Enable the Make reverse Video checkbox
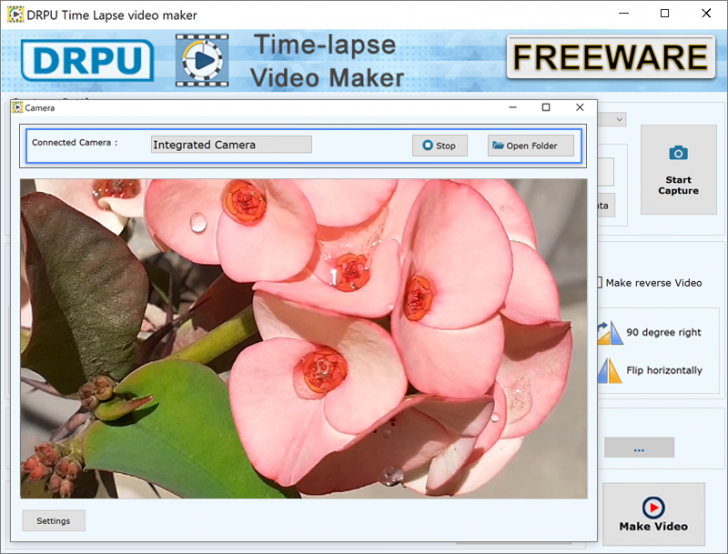This screenshot has height=554, width=728. click(599, 282)
